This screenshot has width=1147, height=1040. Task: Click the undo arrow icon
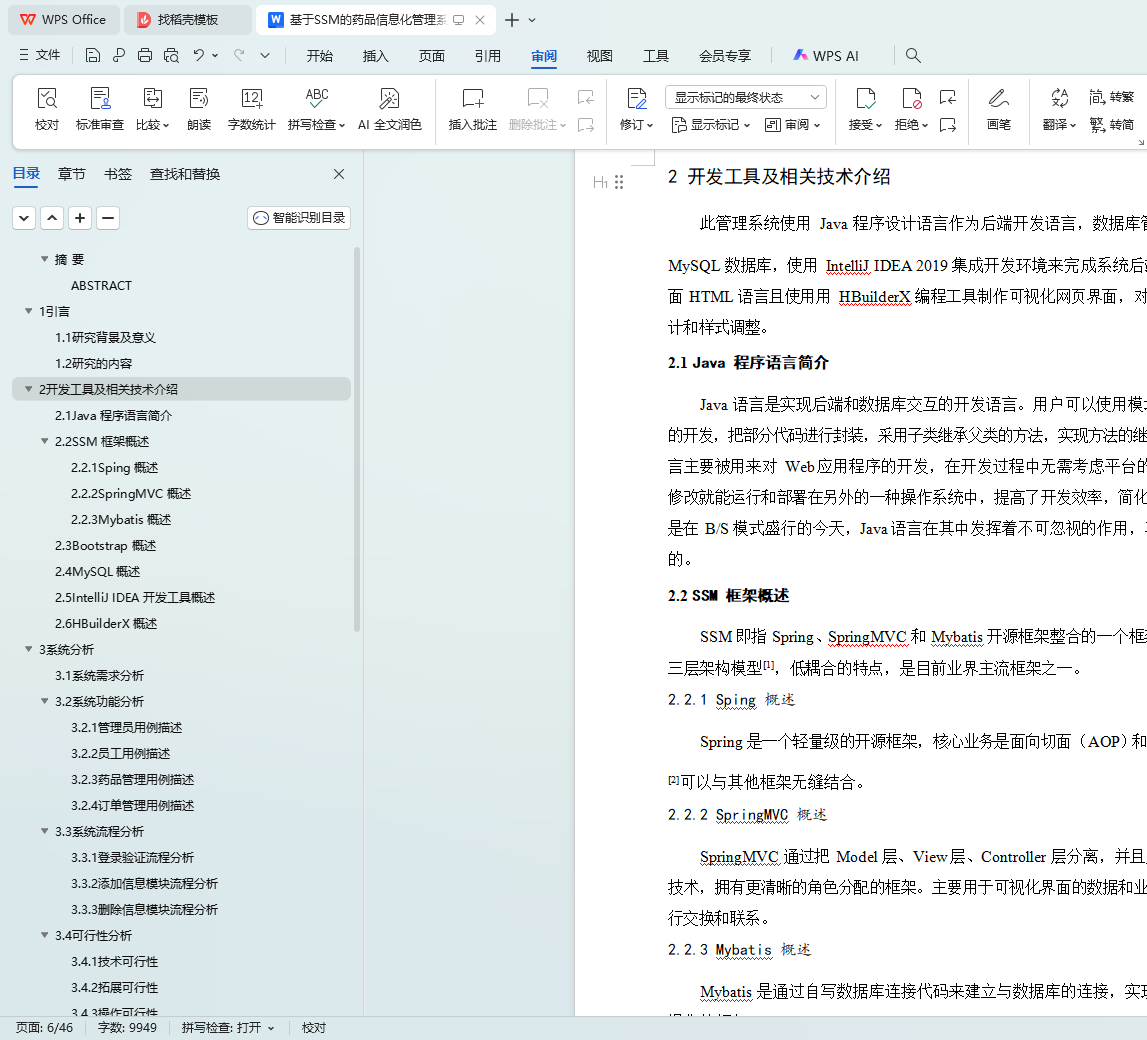tap(199, 56)
